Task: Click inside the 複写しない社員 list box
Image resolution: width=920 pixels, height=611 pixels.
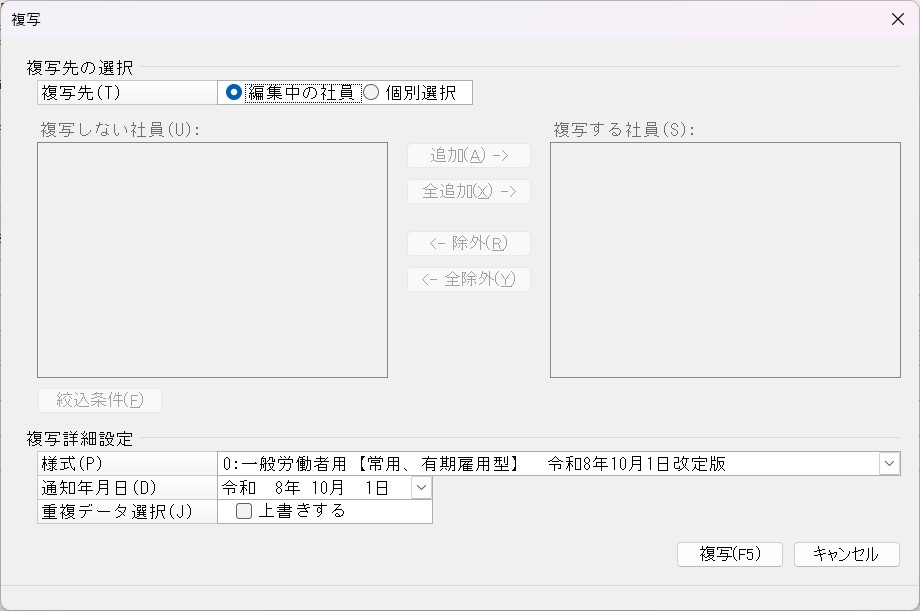Action: click(x=212, y=260)
